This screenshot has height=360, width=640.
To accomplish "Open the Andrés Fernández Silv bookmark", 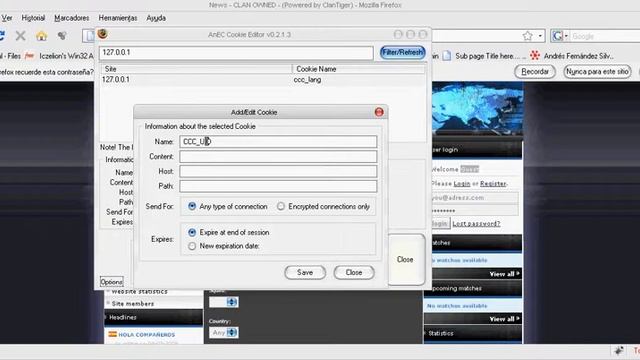I will [x=572, y=56].
